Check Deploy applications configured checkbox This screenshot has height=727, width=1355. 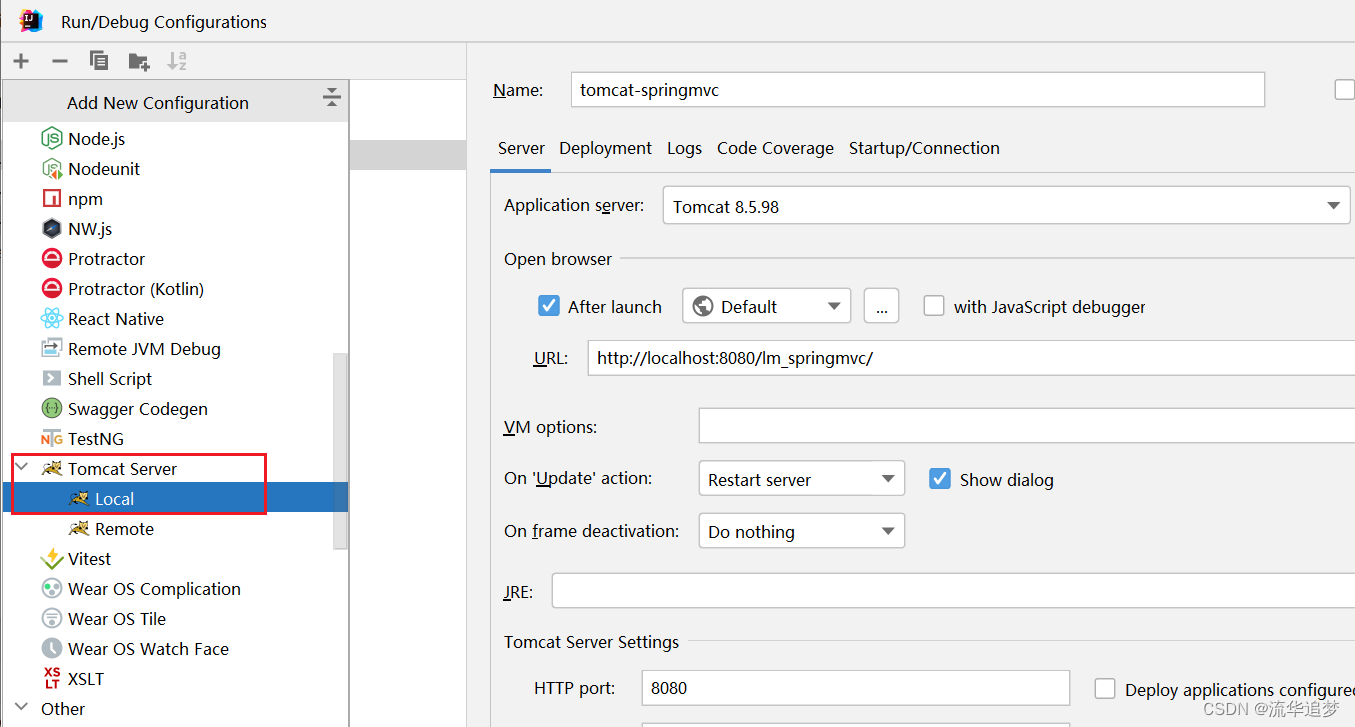[1105, 689]
